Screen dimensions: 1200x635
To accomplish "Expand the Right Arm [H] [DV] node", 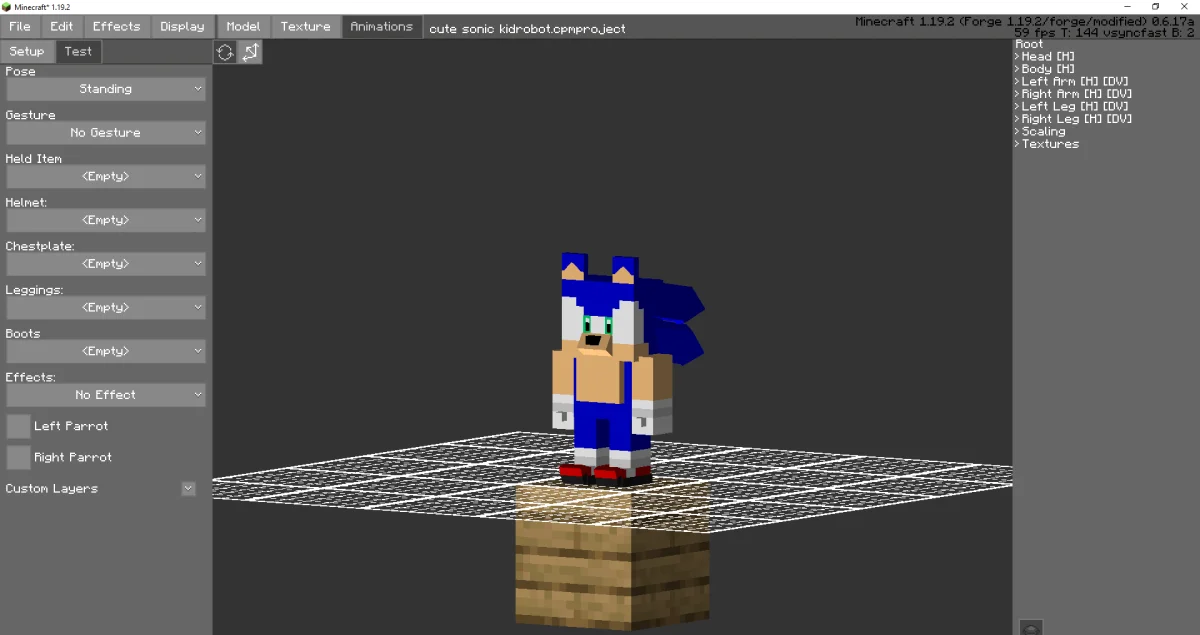I will point(1017,94).
